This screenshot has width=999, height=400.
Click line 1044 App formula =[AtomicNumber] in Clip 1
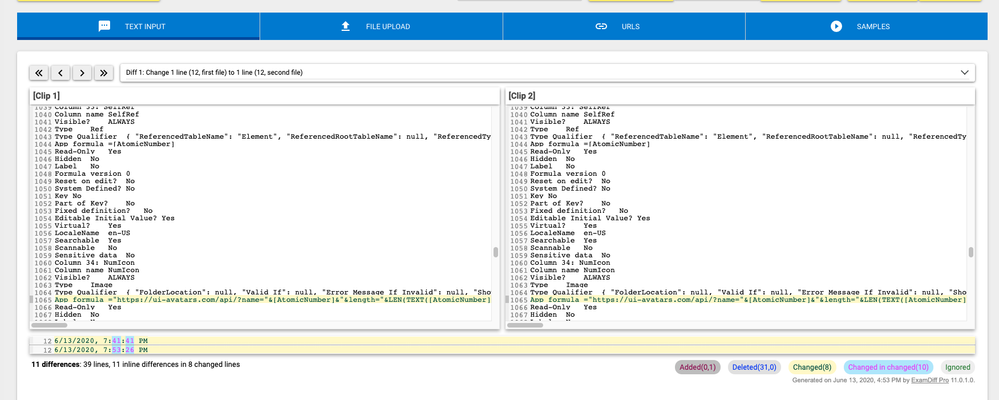click(115, 144)
